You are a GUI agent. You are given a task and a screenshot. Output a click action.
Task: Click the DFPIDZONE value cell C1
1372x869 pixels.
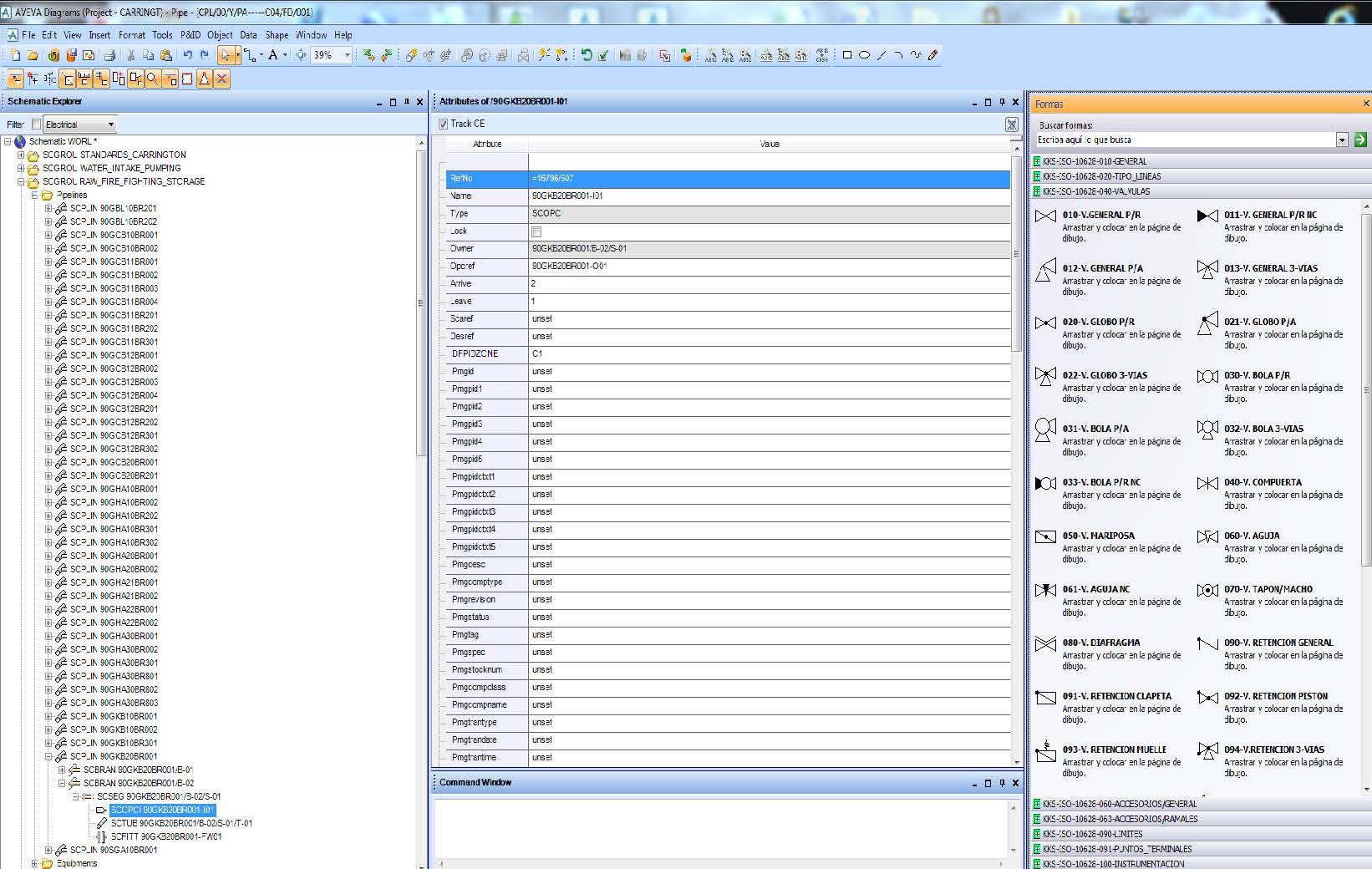pos(769,354)
